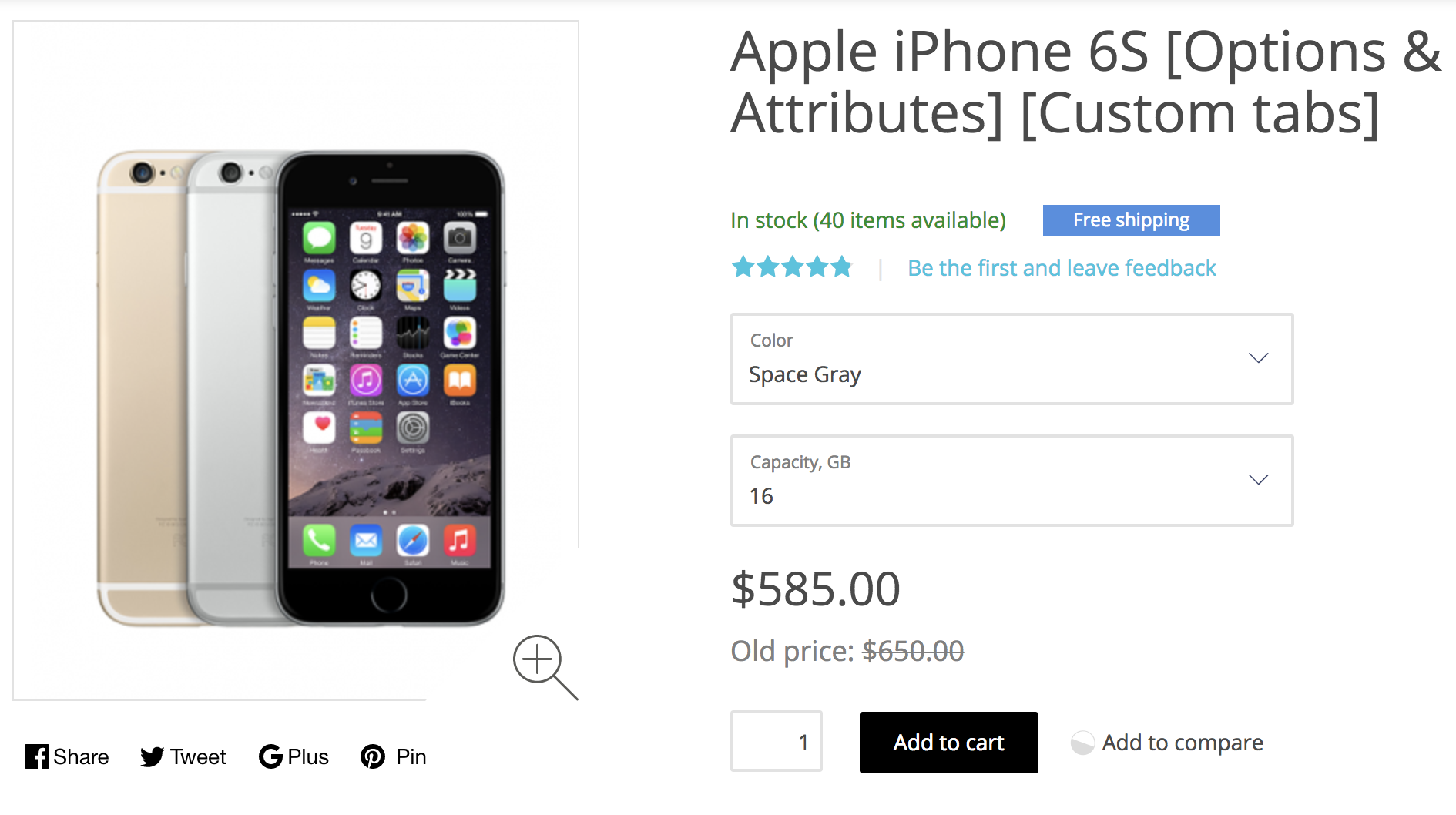Click the five-star rating icons

pyautogui.click(x=792, y=267)
